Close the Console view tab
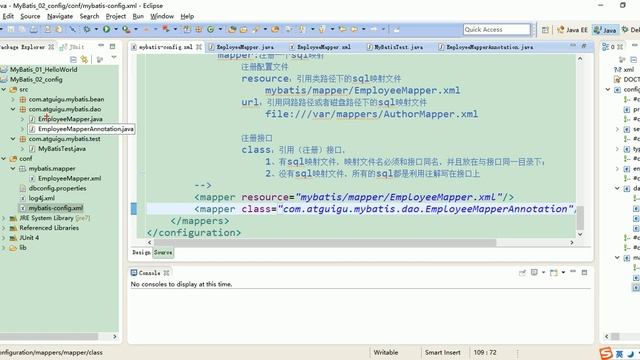This screenshot has width=640, height=360. click(166, 273)
